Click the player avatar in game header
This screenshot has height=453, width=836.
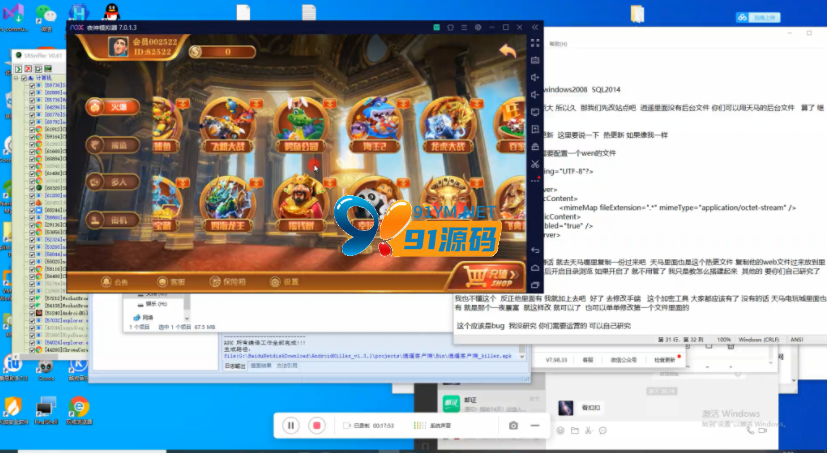[118, 47]
